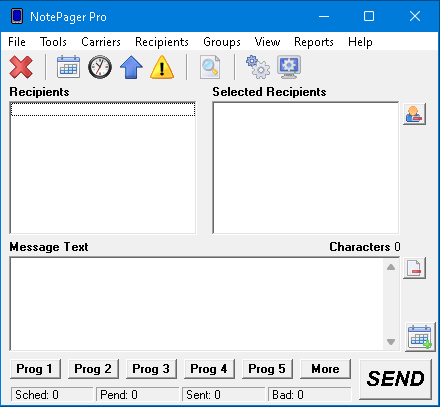This screenshot has height=407, width=440.
Task: Open settings with the gears icon
Action: (x=258, y=67)
